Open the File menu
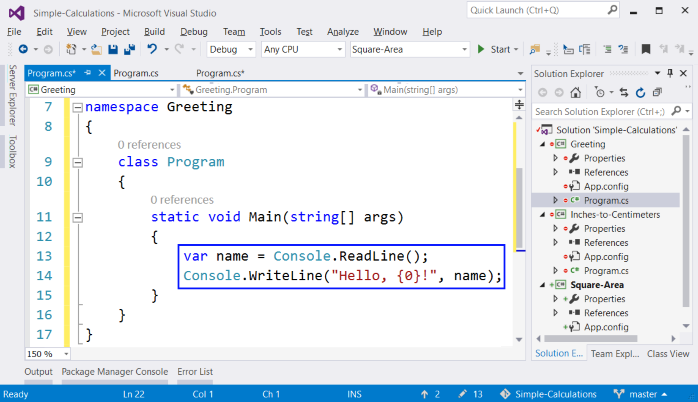Screen dimensions: 698x402 click(14, 32)
